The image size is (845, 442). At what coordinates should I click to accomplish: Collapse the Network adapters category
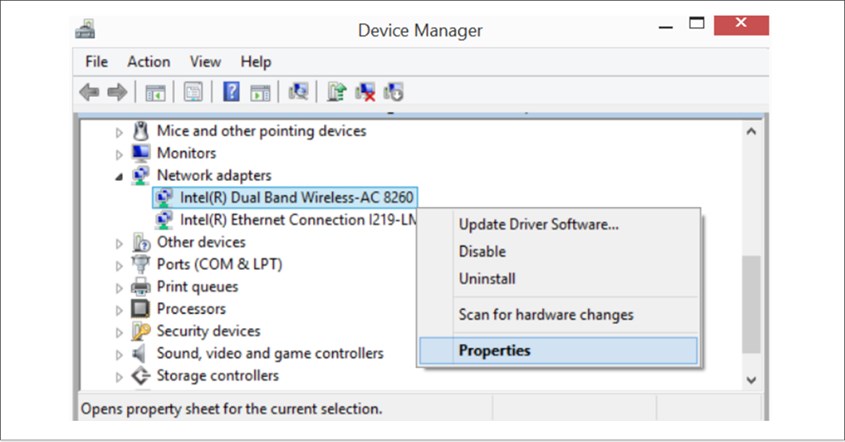click(x=119, y=176)
